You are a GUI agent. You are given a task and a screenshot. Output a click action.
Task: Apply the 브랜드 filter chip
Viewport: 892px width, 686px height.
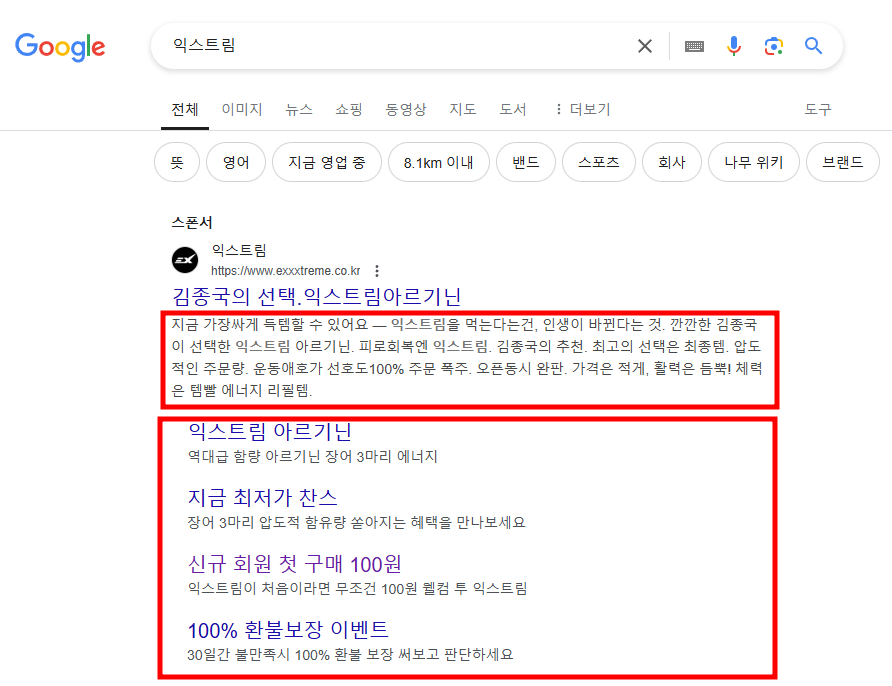click(x=843, y=162)
